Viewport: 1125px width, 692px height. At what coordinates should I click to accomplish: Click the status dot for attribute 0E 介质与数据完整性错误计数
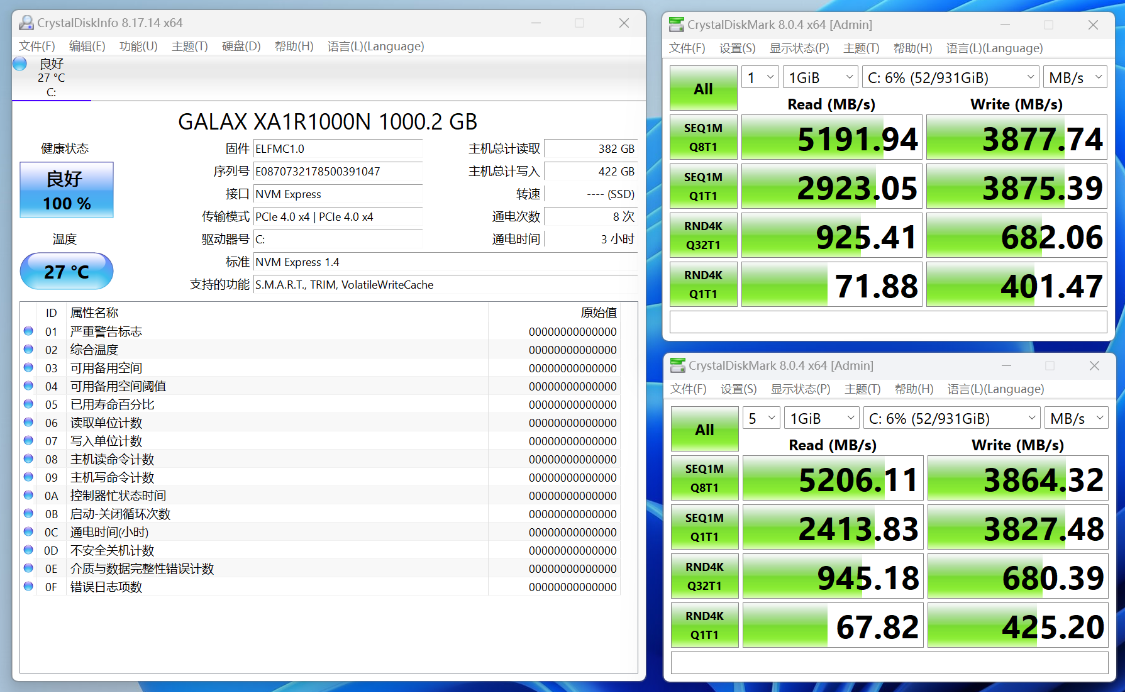(x=29, y=568)
